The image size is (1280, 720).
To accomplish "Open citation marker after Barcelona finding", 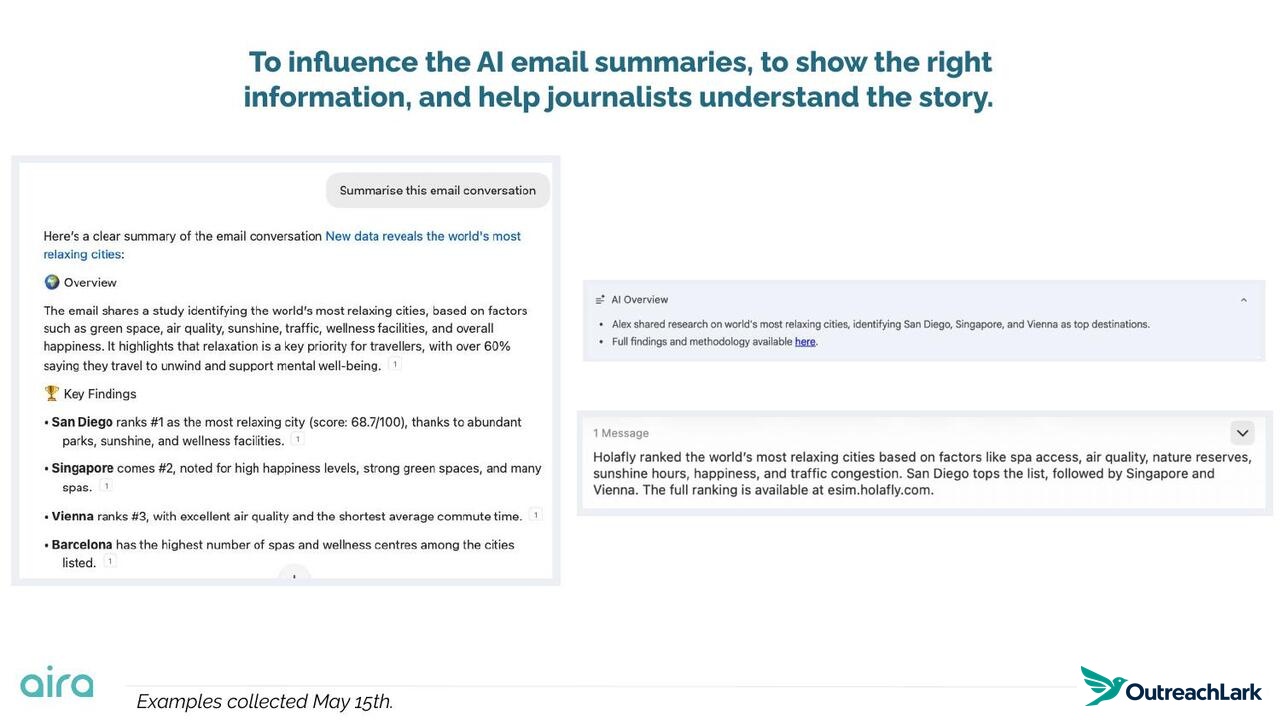I will [110, 562].
